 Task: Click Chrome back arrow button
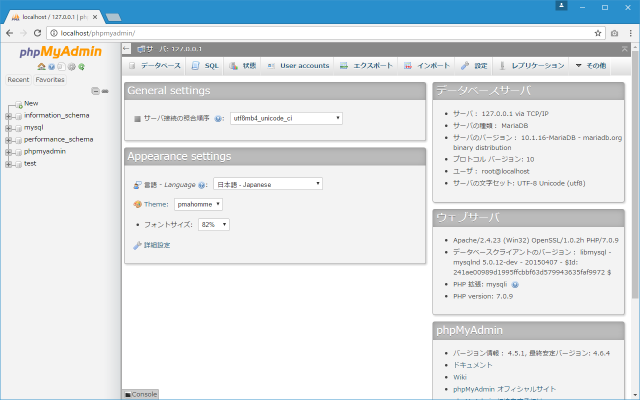[x=9, y=33]
